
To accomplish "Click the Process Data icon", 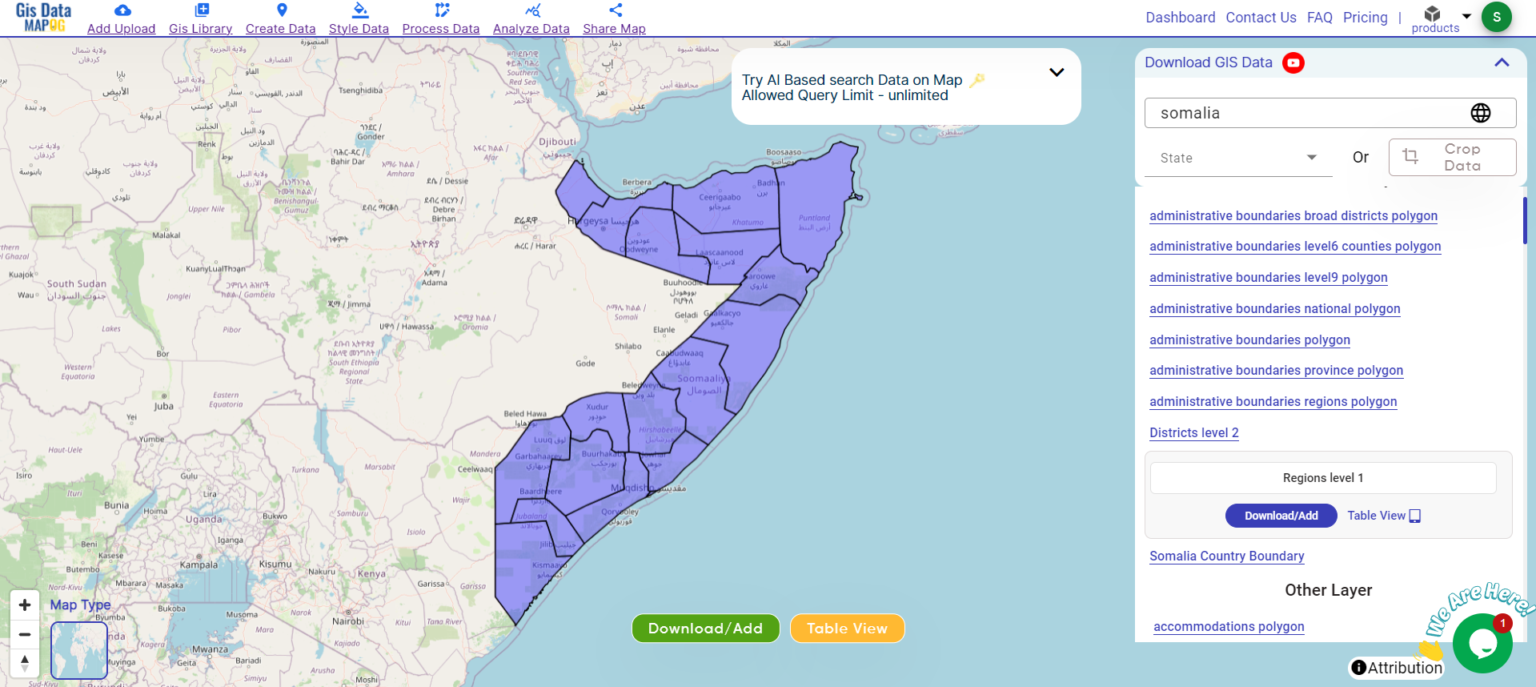I will click(x=440, y=10).
